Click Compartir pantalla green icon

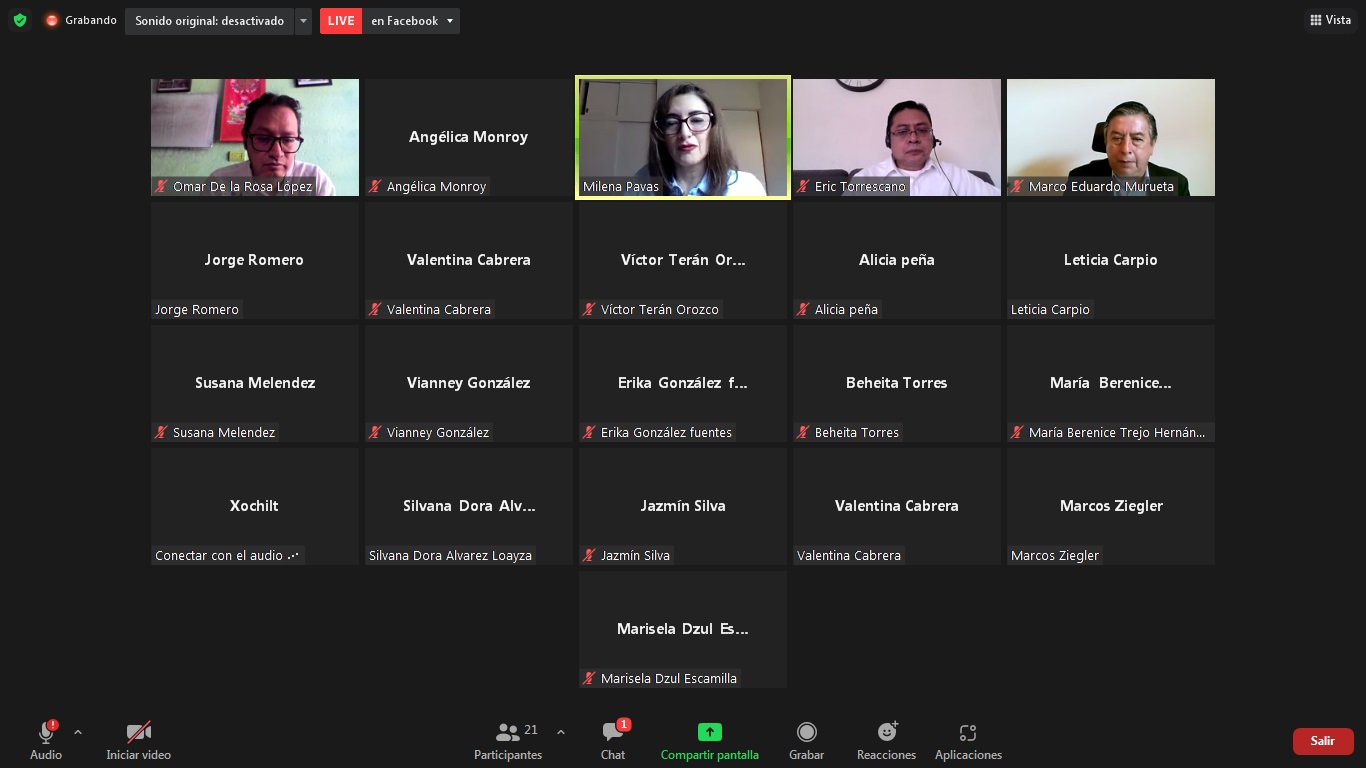point(710,732)
